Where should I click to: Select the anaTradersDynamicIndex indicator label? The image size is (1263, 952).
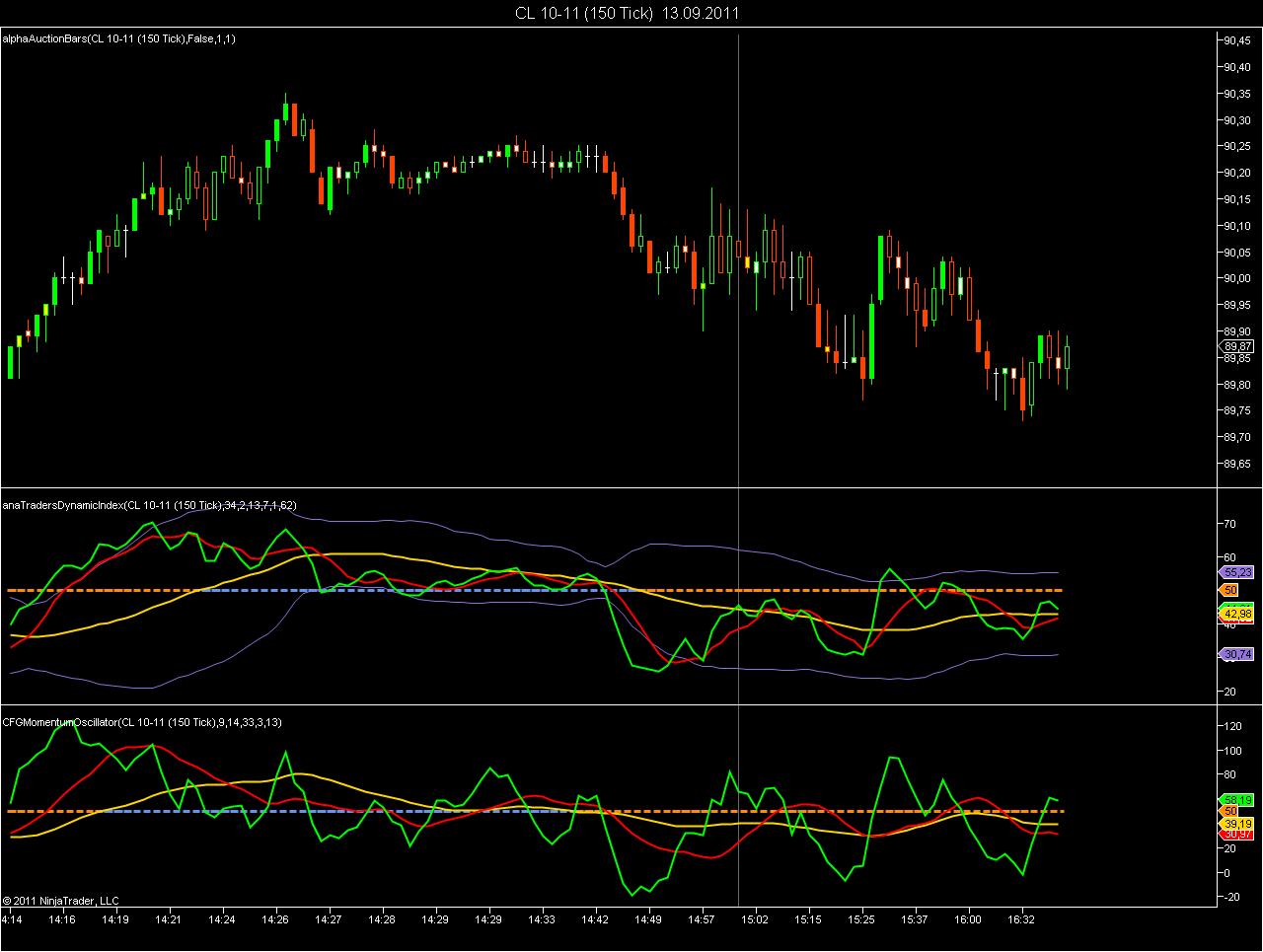(x=150, y=505)
